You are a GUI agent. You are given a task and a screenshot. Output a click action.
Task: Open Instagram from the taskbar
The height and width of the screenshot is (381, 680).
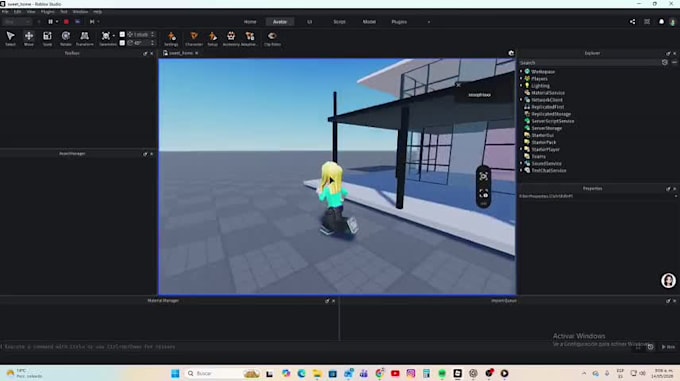pos(411,373)
